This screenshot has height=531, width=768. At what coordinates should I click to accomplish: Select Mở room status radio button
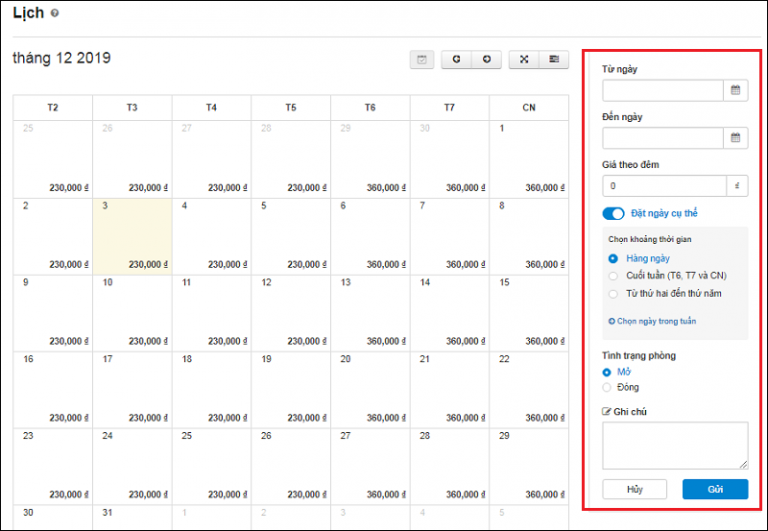click(x=607, y=372)
